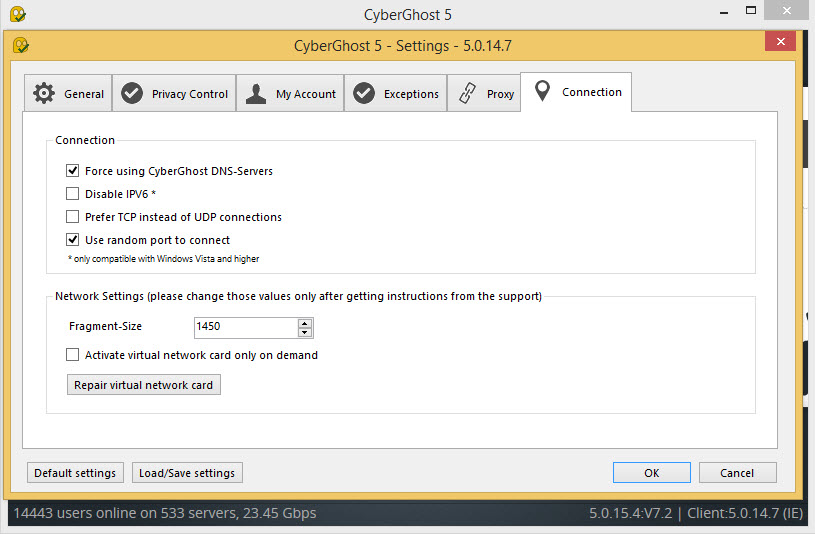Click the location pin icon on Connection tab

(542, 91)
